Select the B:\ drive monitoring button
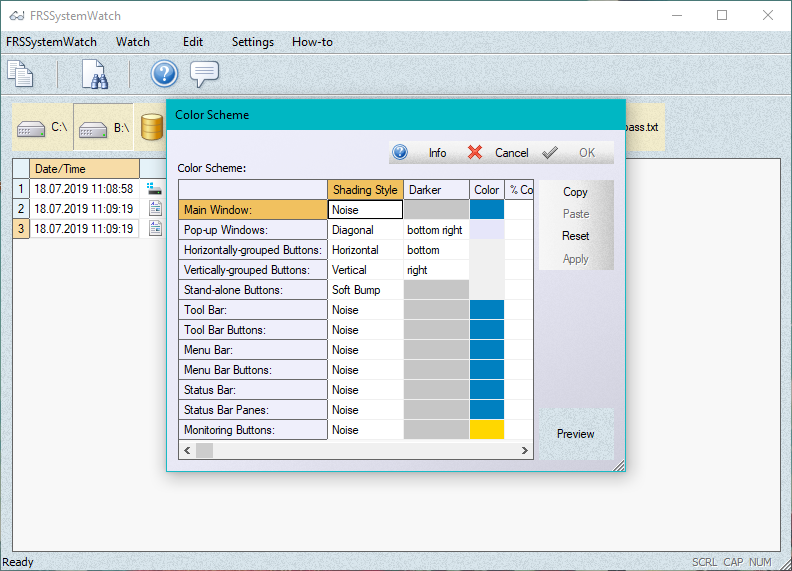The width and height of the screenshot is (792, 571). 104,127
